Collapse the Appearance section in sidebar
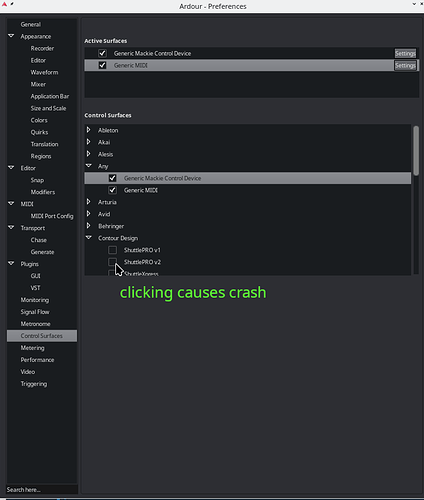424x500 pixels. (x=11, y=36)
